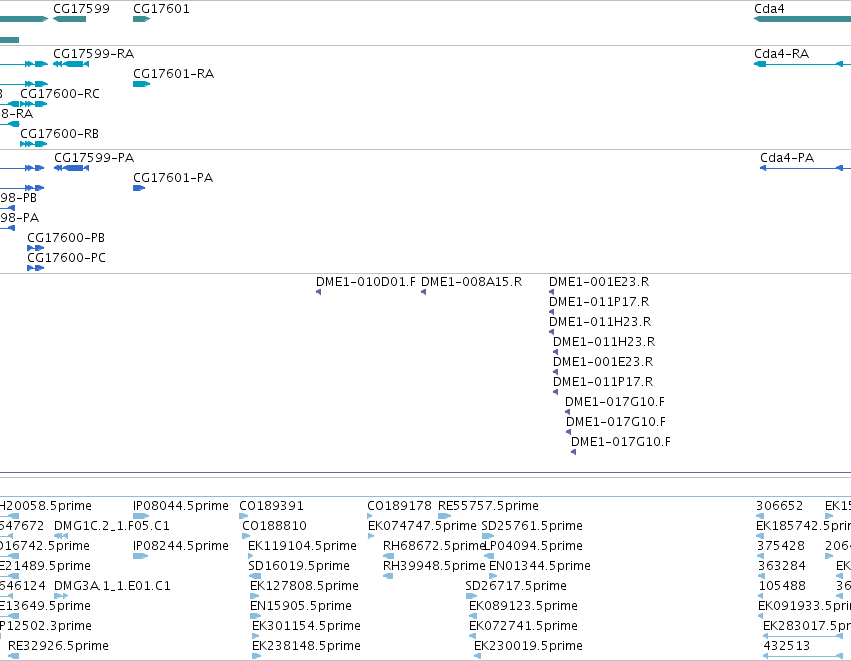
Task: Open the 432513 EST label
Action: [x=786, y=646]
